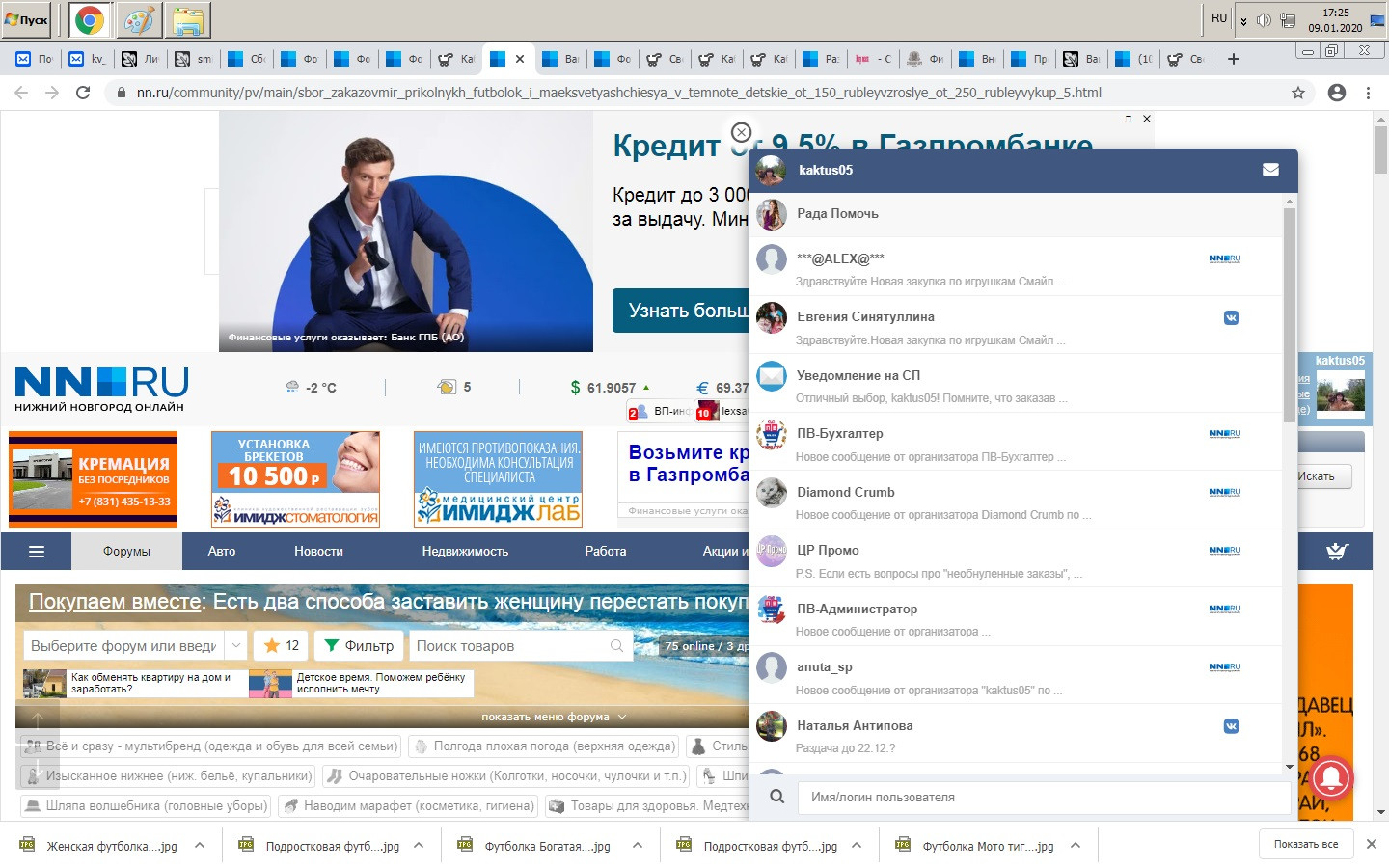Show hidden system tray icons
This screenshot has height=868, width=1389.
point(1243,20)
